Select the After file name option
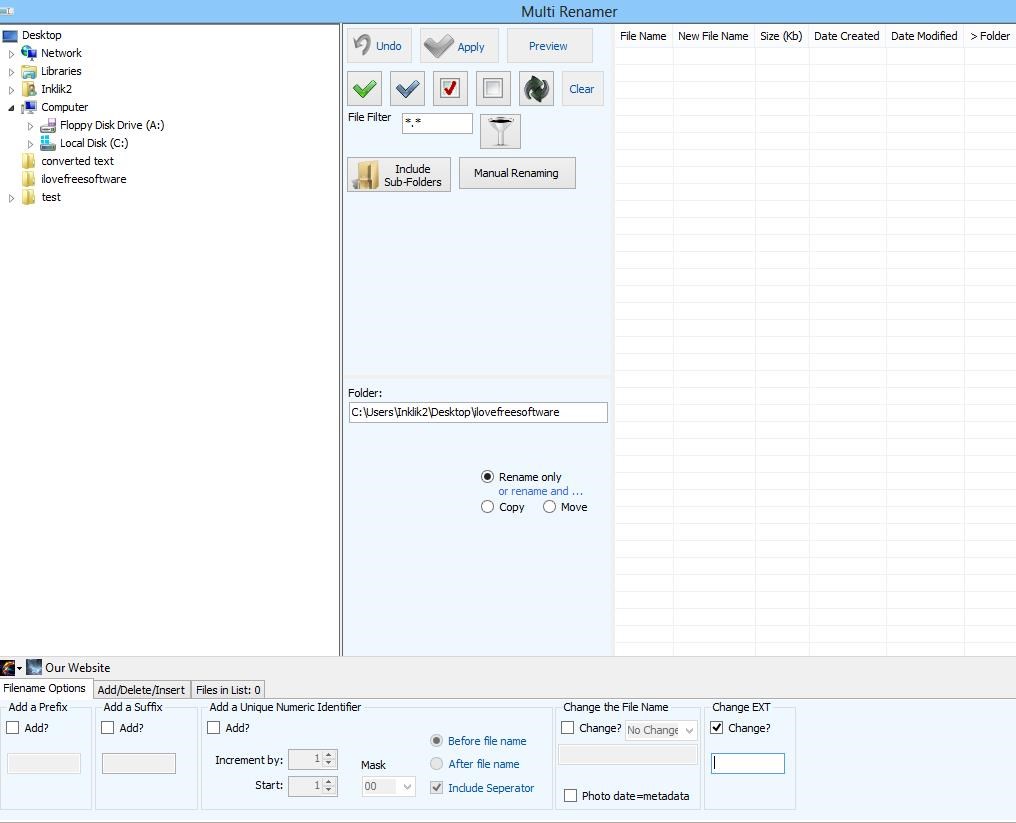The height and width of the screenshot is (823, 1016). (437, 764)
